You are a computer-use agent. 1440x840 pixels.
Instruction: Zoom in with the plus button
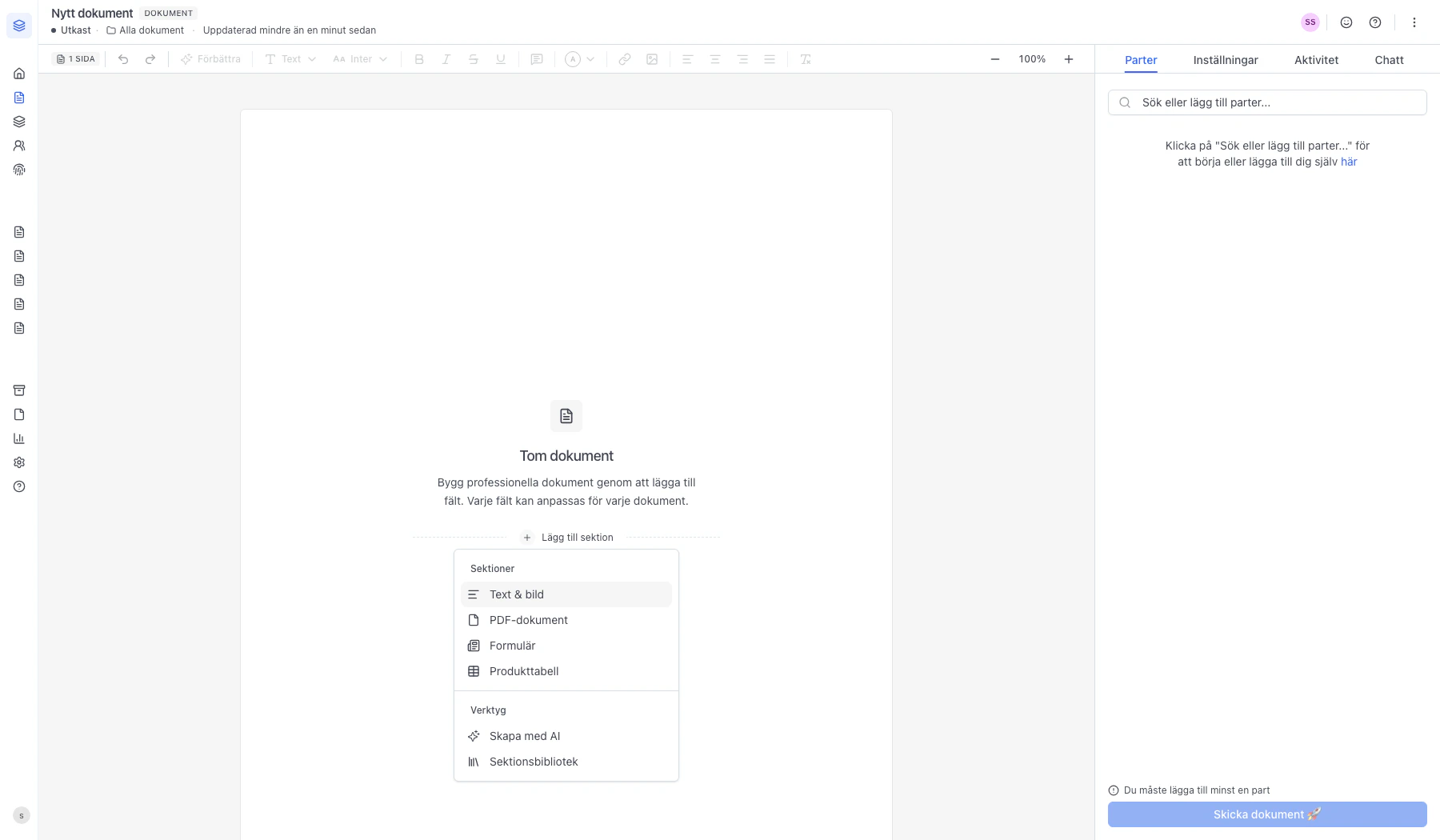[x=1069, y=59]
